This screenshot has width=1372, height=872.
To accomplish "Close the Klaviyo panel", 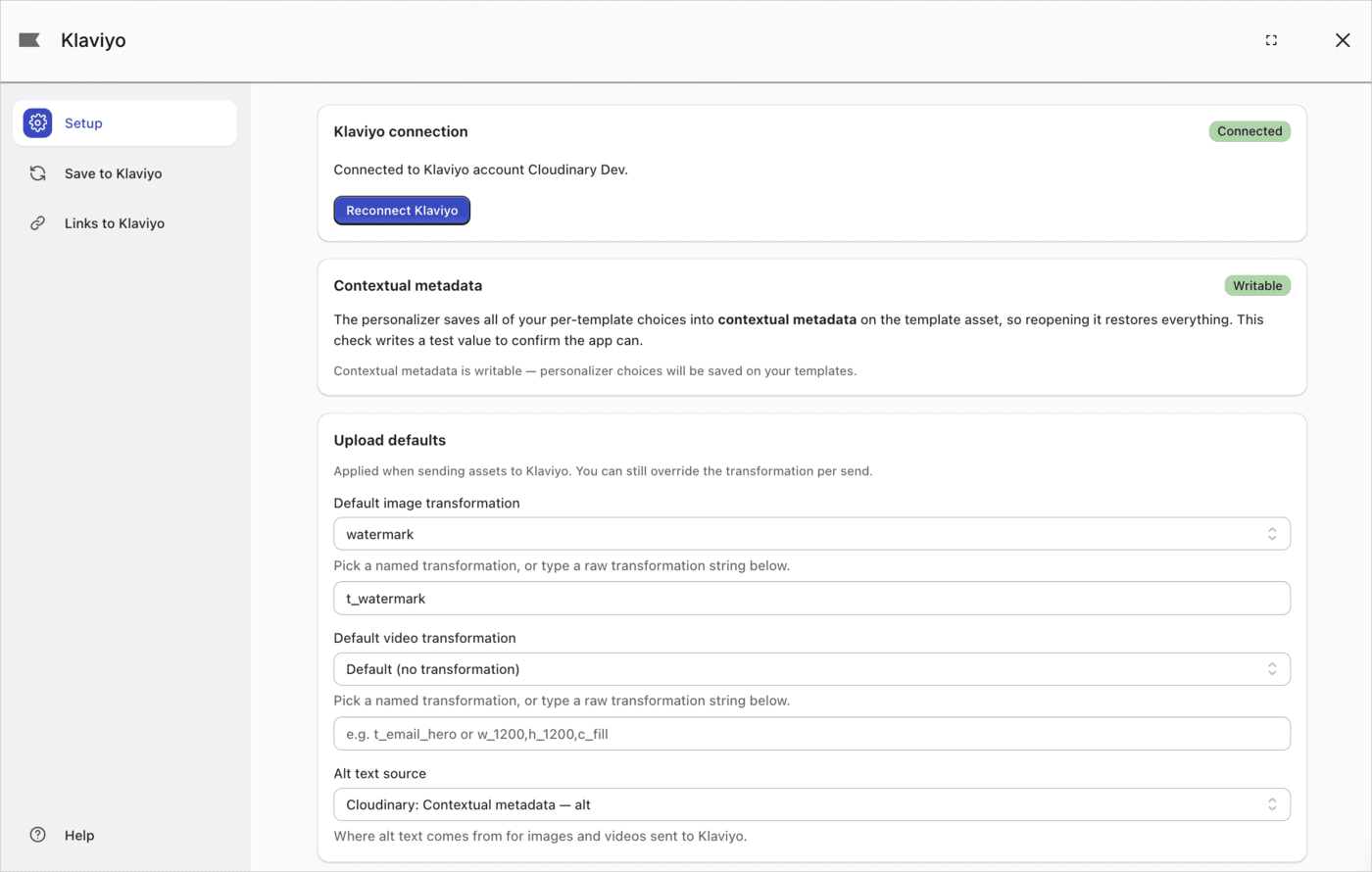I will (x=1343, y=40).
